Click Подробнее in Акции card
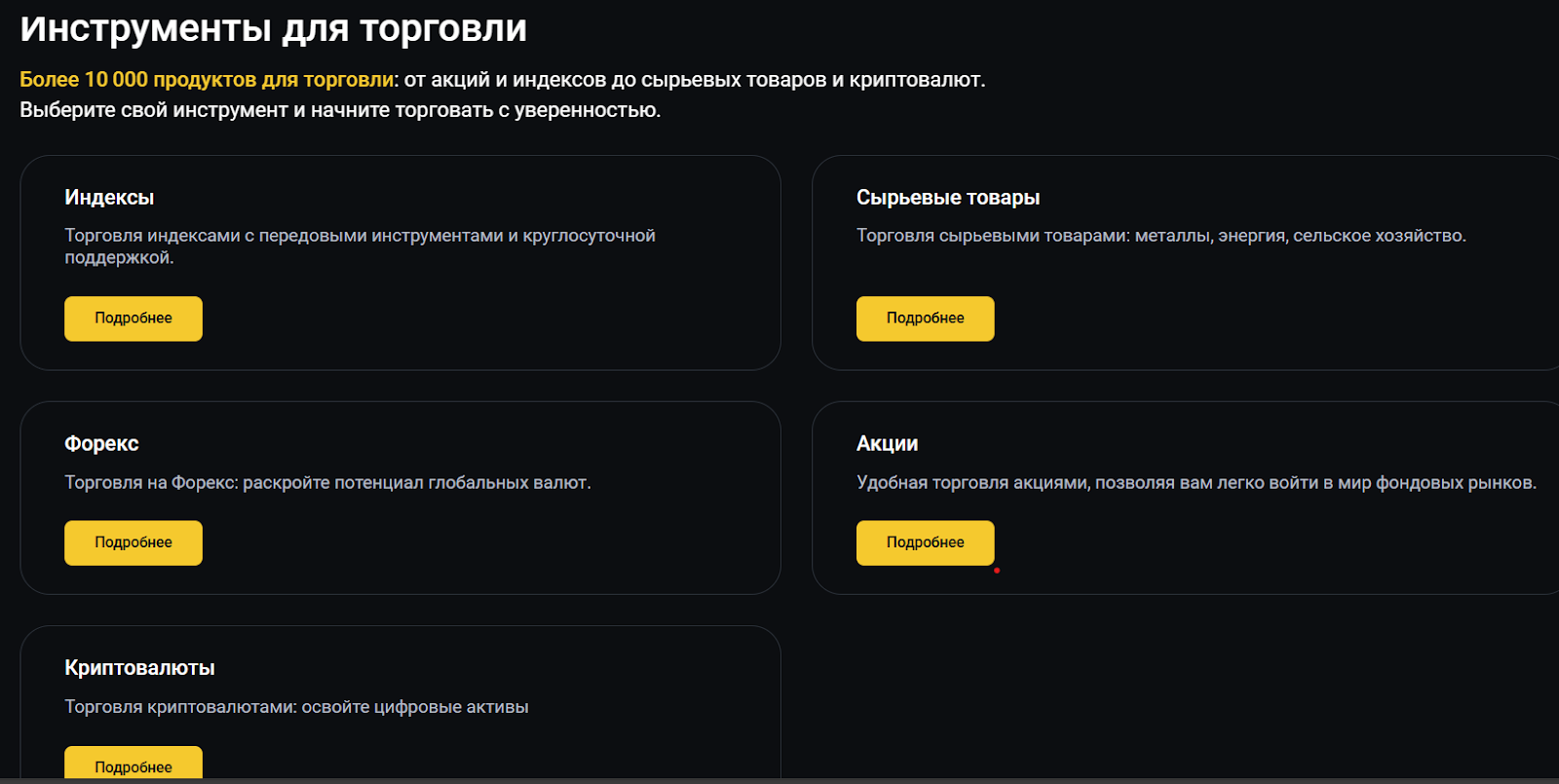This screenshot has height=784, width=1559. click(925, 542)
